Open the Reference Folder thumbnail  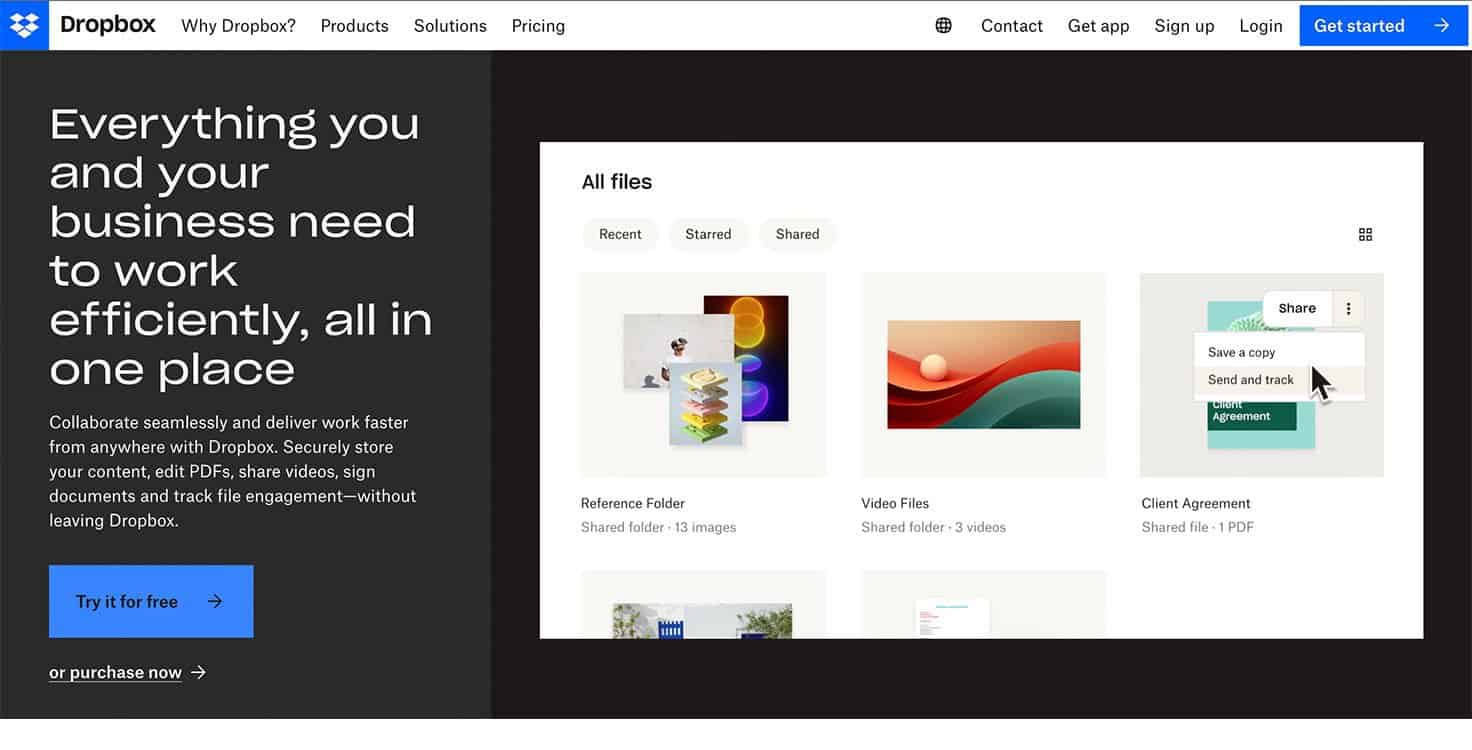tap(703, 374)
